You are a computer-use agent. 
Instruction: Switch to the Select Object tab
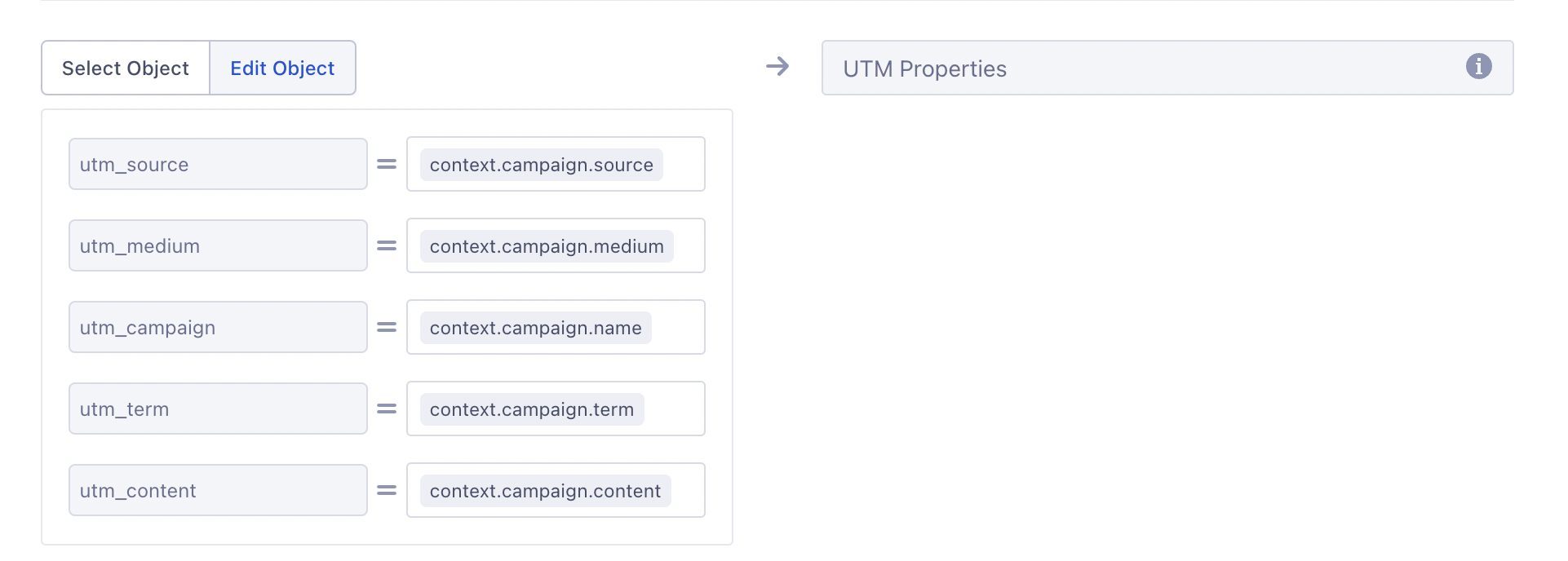point(126,68)
